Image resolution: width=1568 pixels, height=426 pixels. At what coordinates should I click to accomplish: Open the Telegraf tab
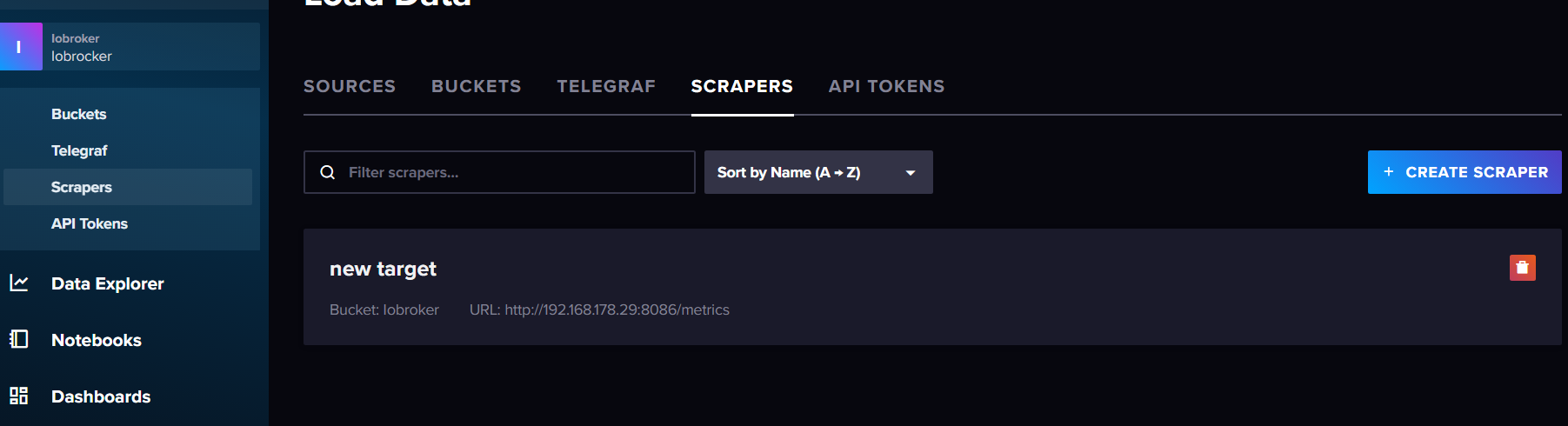(x=606, y=86)
